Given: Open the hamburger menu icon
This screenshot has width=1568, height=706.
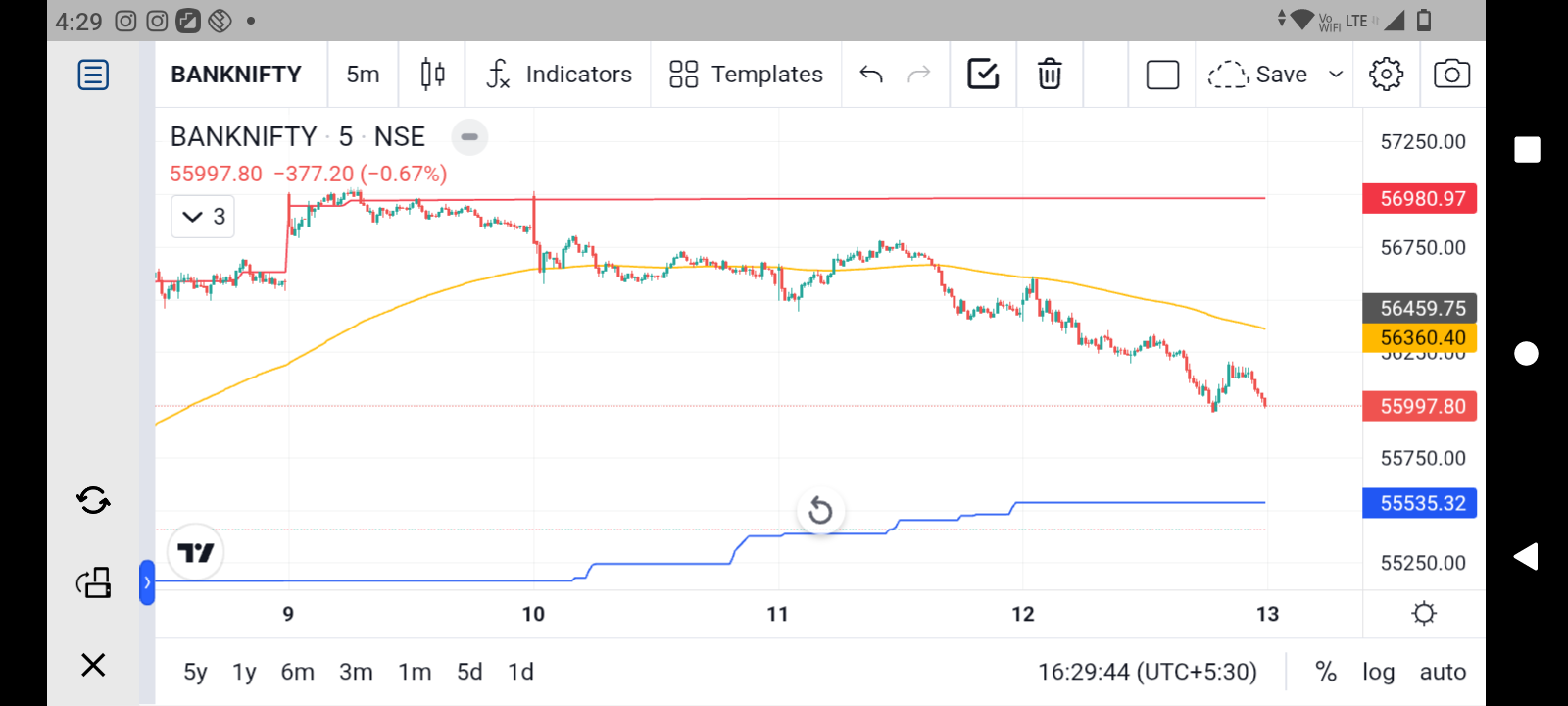Looking at the screenshot, I should (93, 75).
